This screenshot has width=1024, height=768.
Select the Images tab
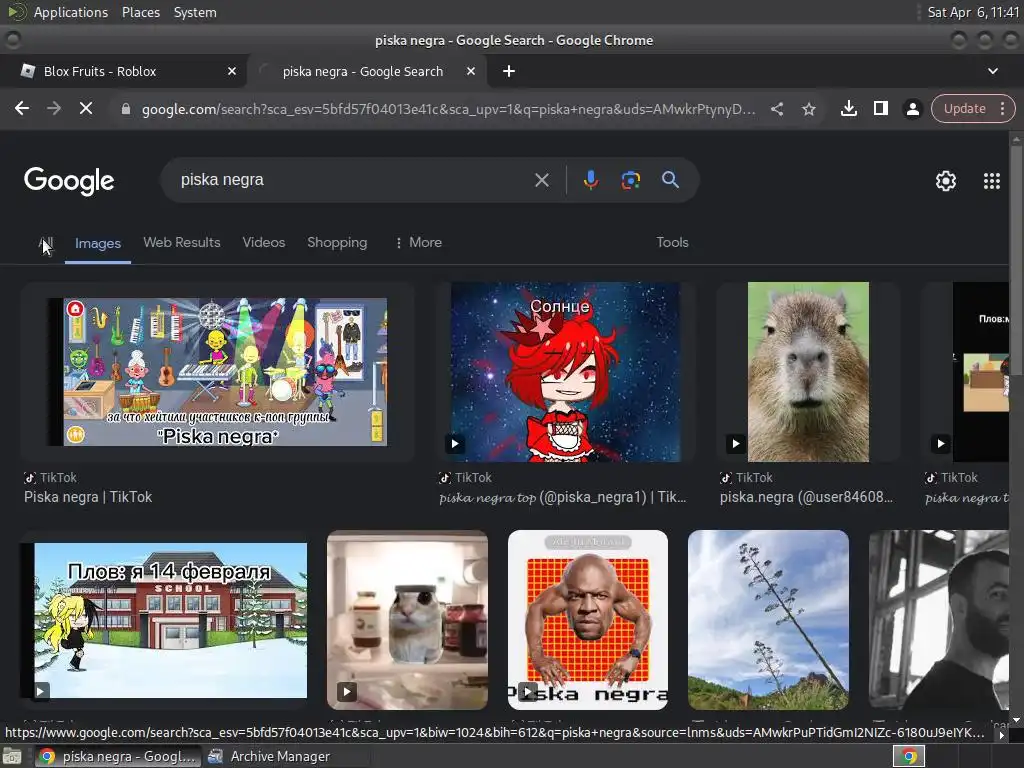pos(98,243)
